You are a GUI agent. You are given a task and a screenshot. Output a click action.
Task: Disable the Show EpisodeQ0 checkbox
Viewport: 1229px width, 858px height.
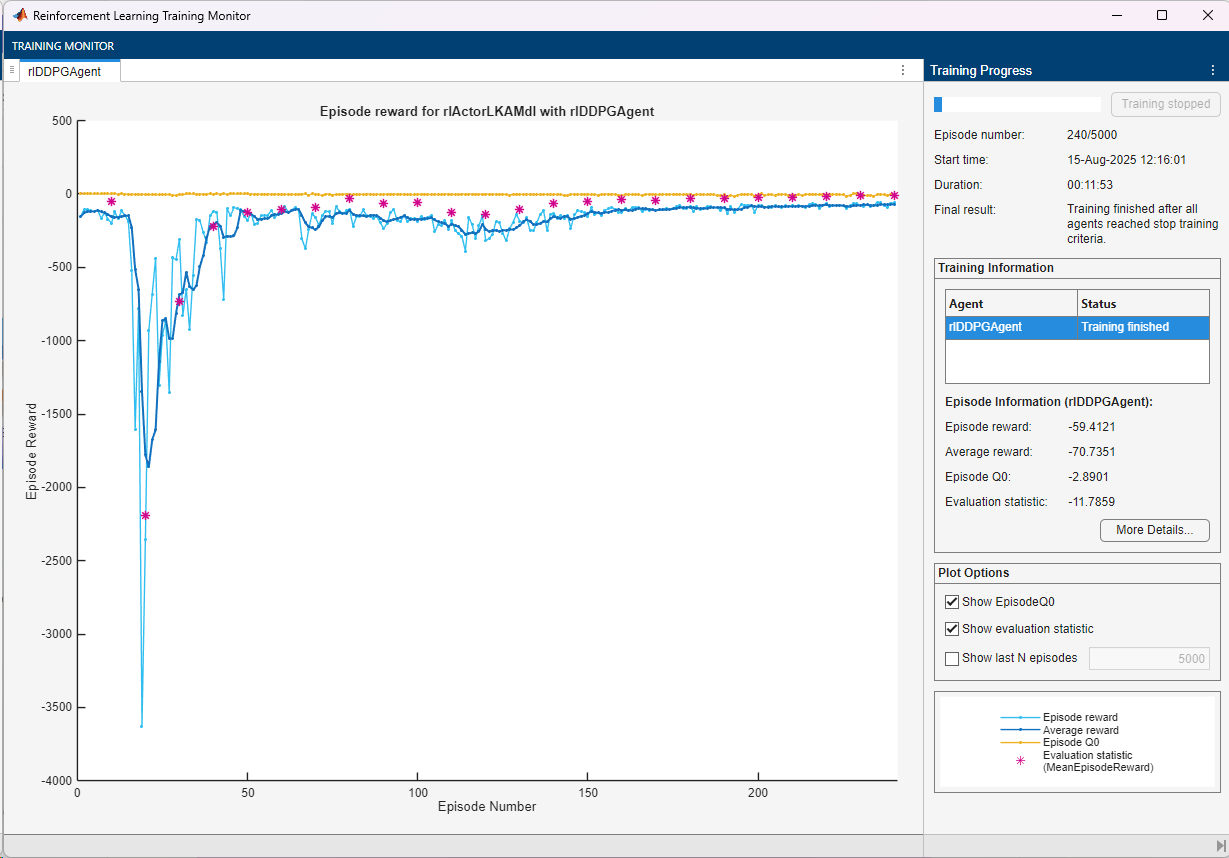click(x=952, y=602)
